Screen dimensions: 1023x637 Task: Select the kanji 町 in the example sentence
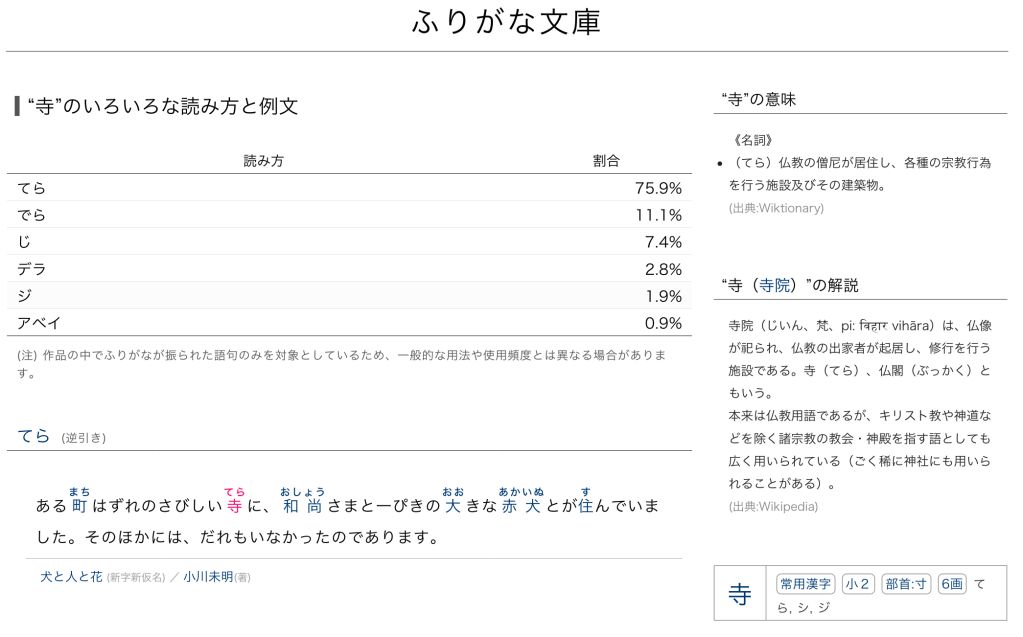[80, 506]
